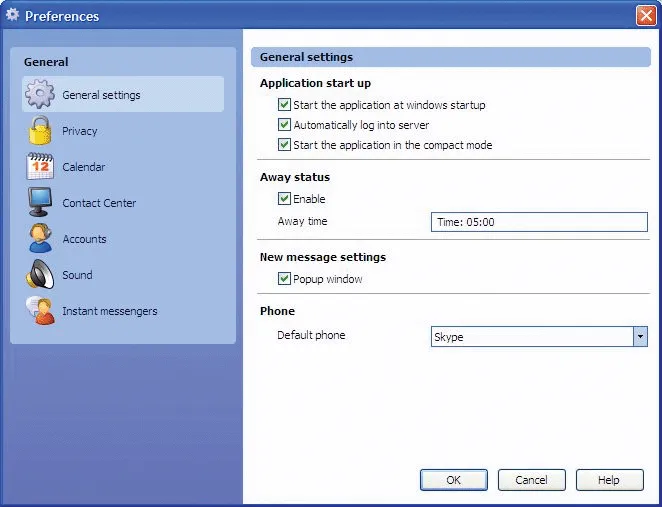Toggle Away status Enable checkbox
This screenshot has width=662, height=507.
coord(284,198)
